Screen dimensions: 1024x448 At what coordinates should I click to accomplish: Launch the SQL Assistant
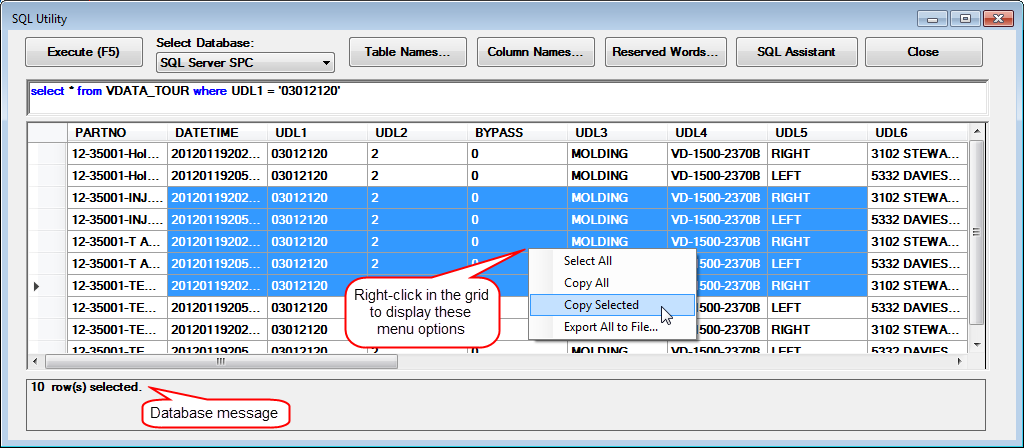coord(795,52)
